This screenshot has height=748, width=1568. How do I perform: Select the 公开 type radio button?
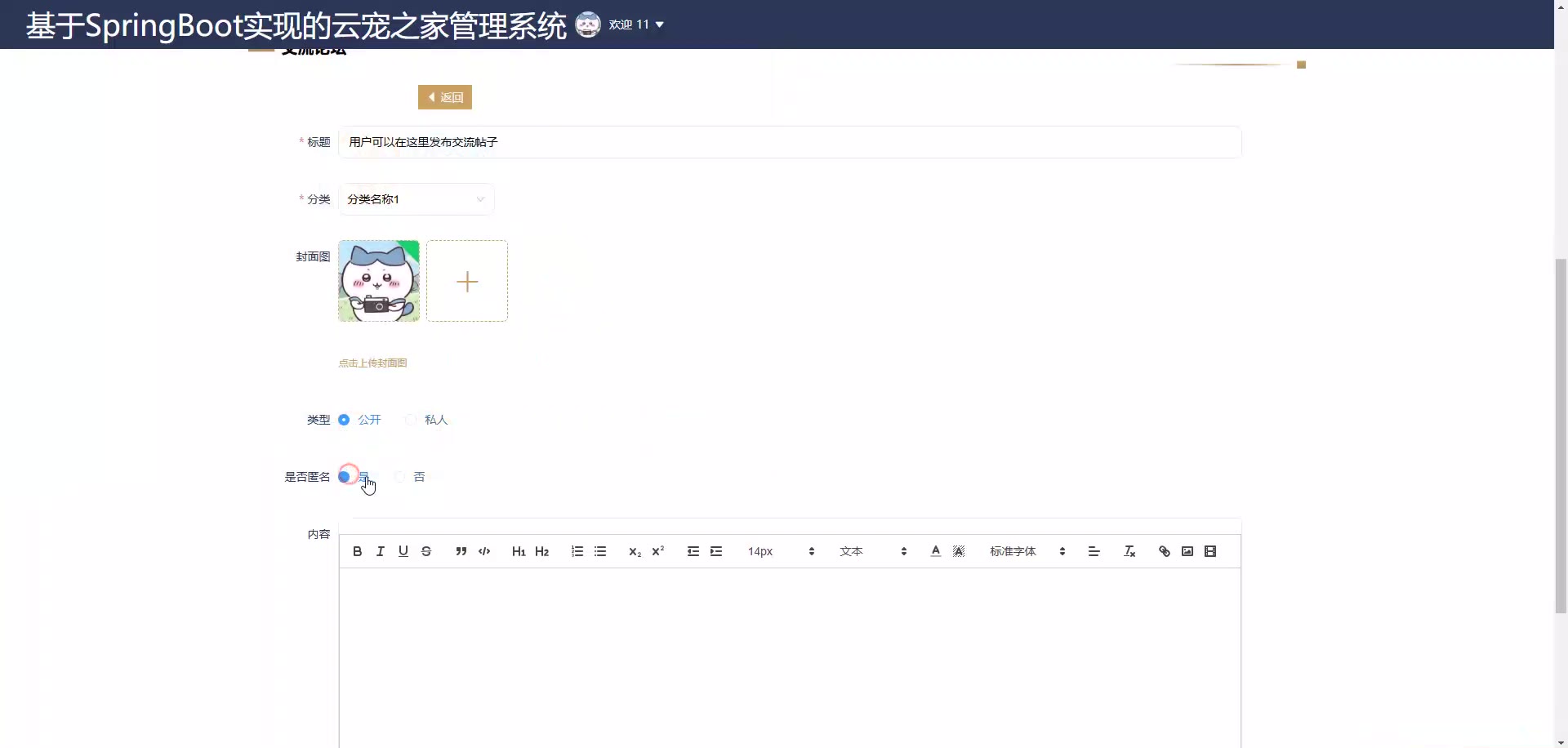(x=344, y=420)
